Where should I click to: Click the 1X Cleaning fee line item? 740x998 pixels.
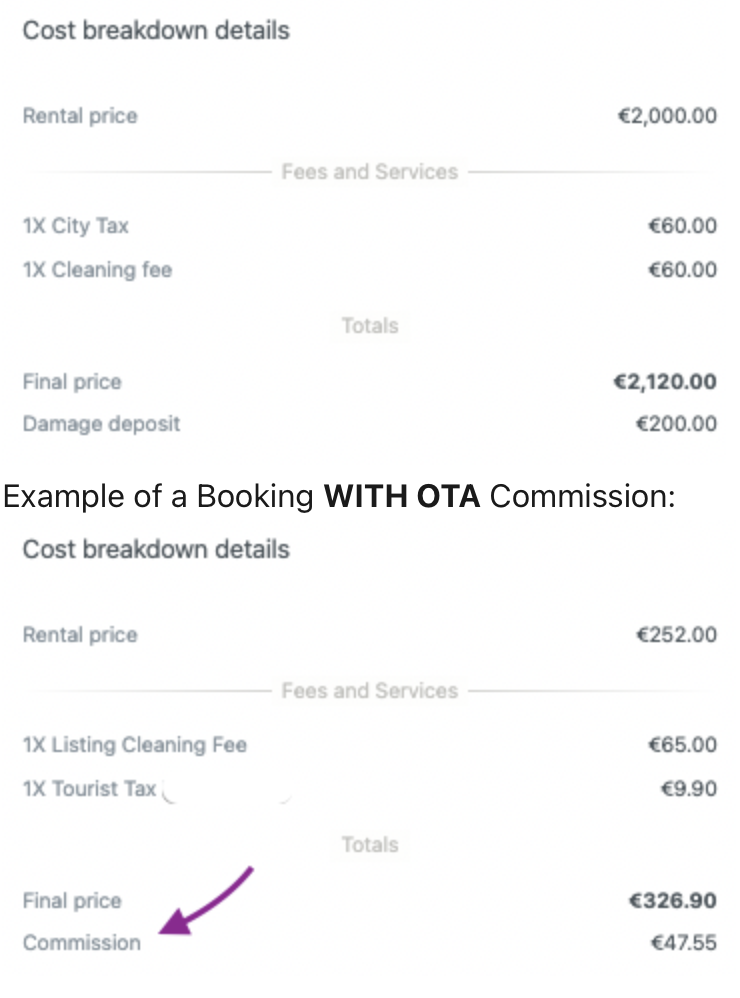[x=97, y=270]
